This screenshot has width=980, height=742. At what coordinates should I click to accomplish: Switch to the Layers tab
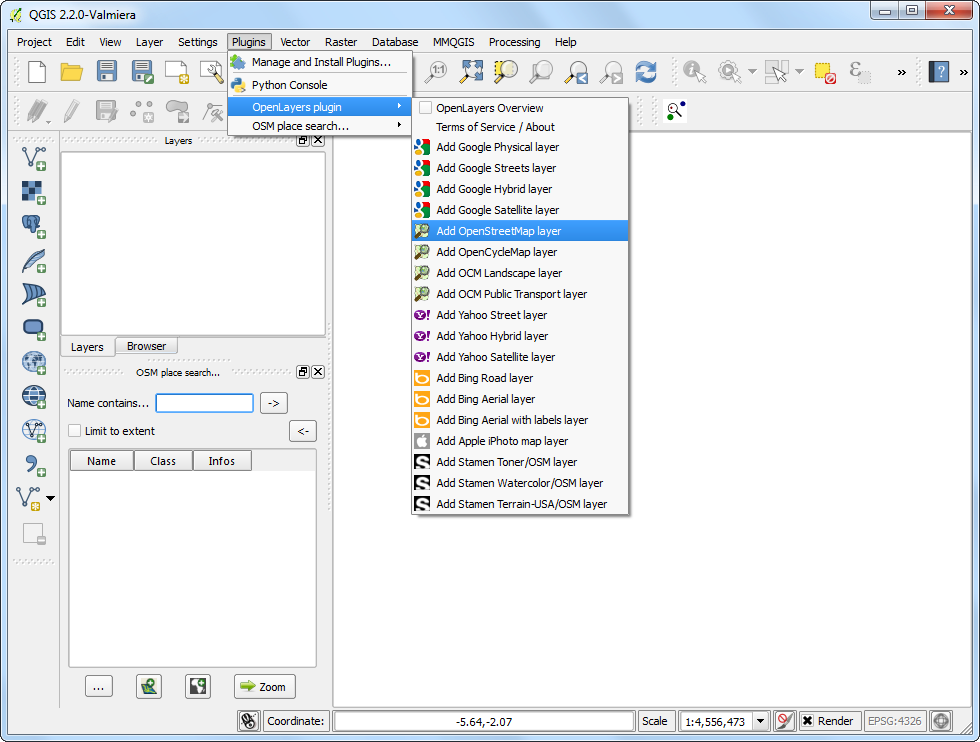(x=88, y=347)
